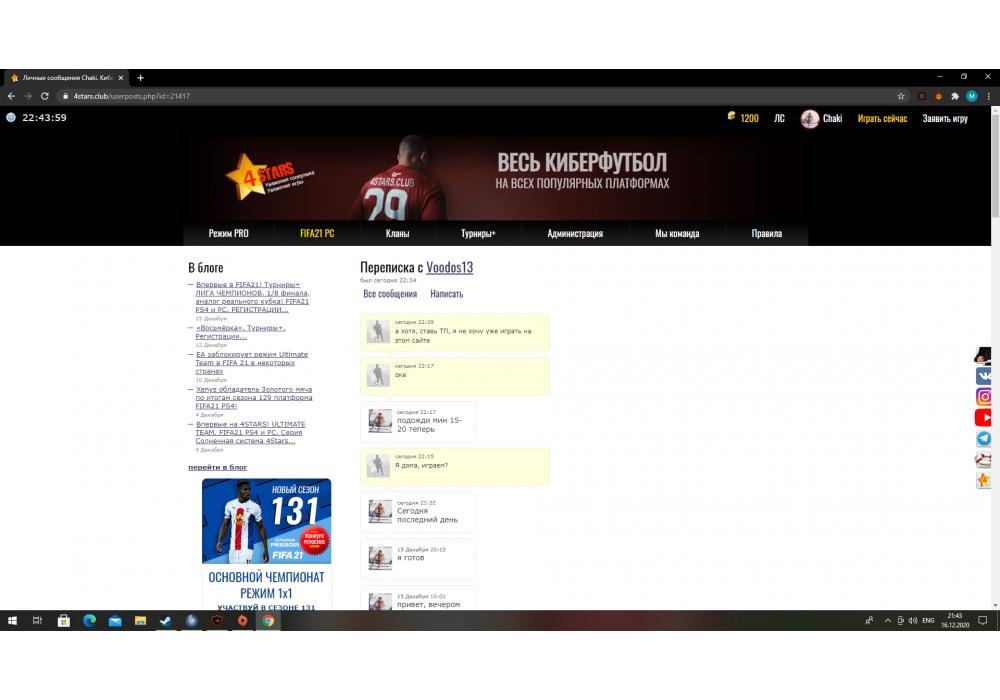The width and height of the screenshot is (1000, 700).
Task: Open the FIFA21 PC menu item
Action: [317, 233]
